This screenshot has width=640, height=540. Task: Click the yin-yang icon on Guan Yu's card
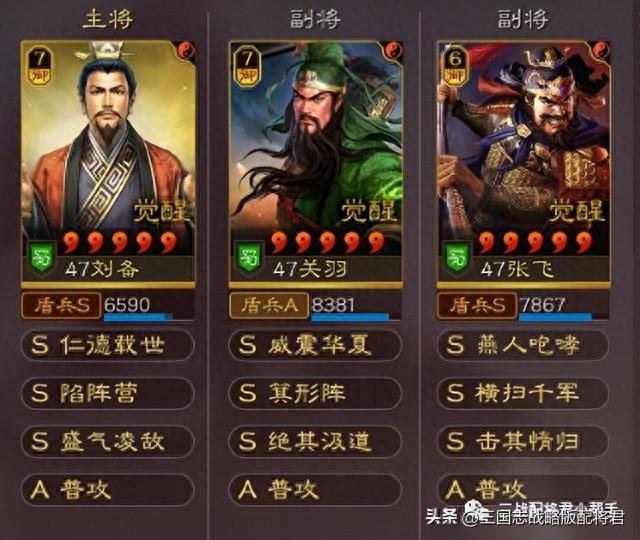[394, 50]
